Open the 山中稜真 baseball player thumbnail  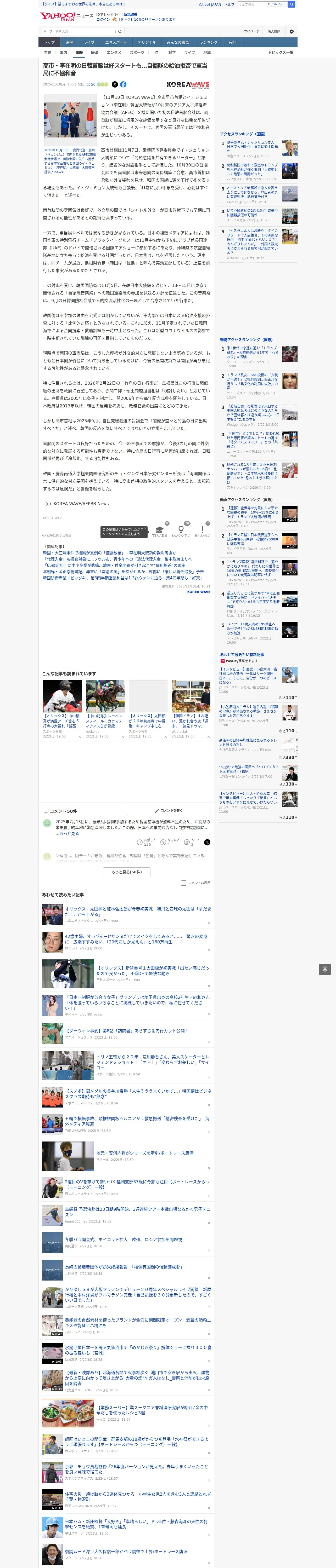pyautogui.click(x=62, y=696)
